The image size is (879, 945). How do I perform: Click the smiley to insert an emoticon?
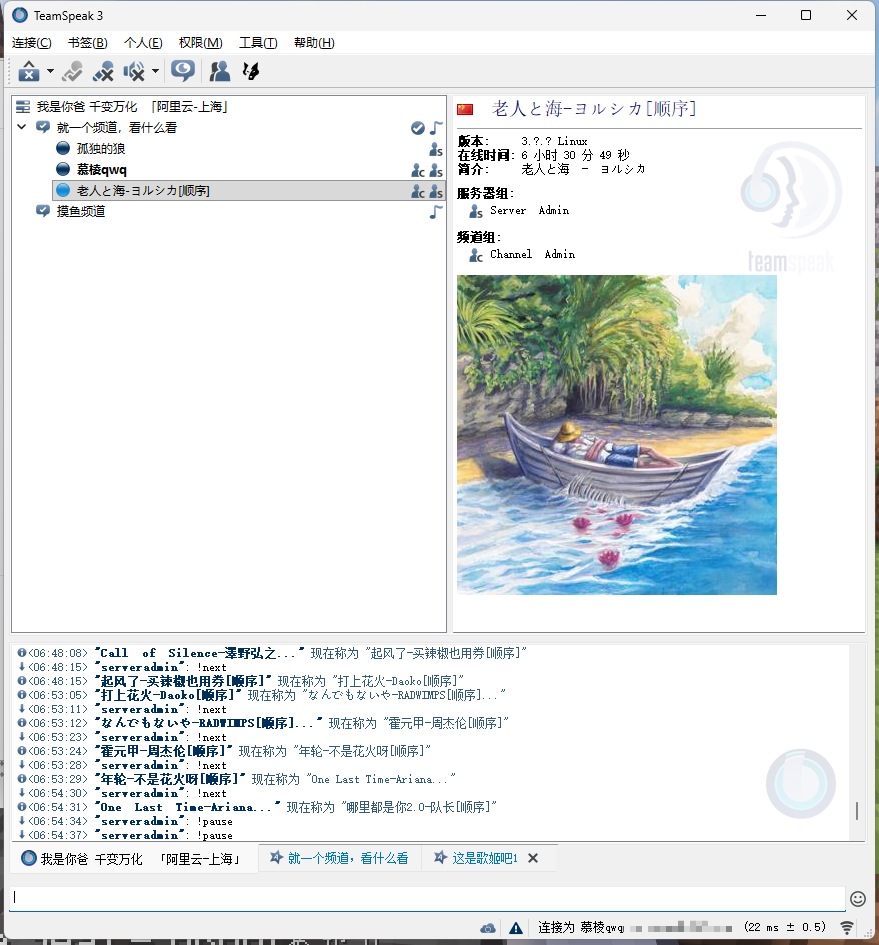coord(858,899)
